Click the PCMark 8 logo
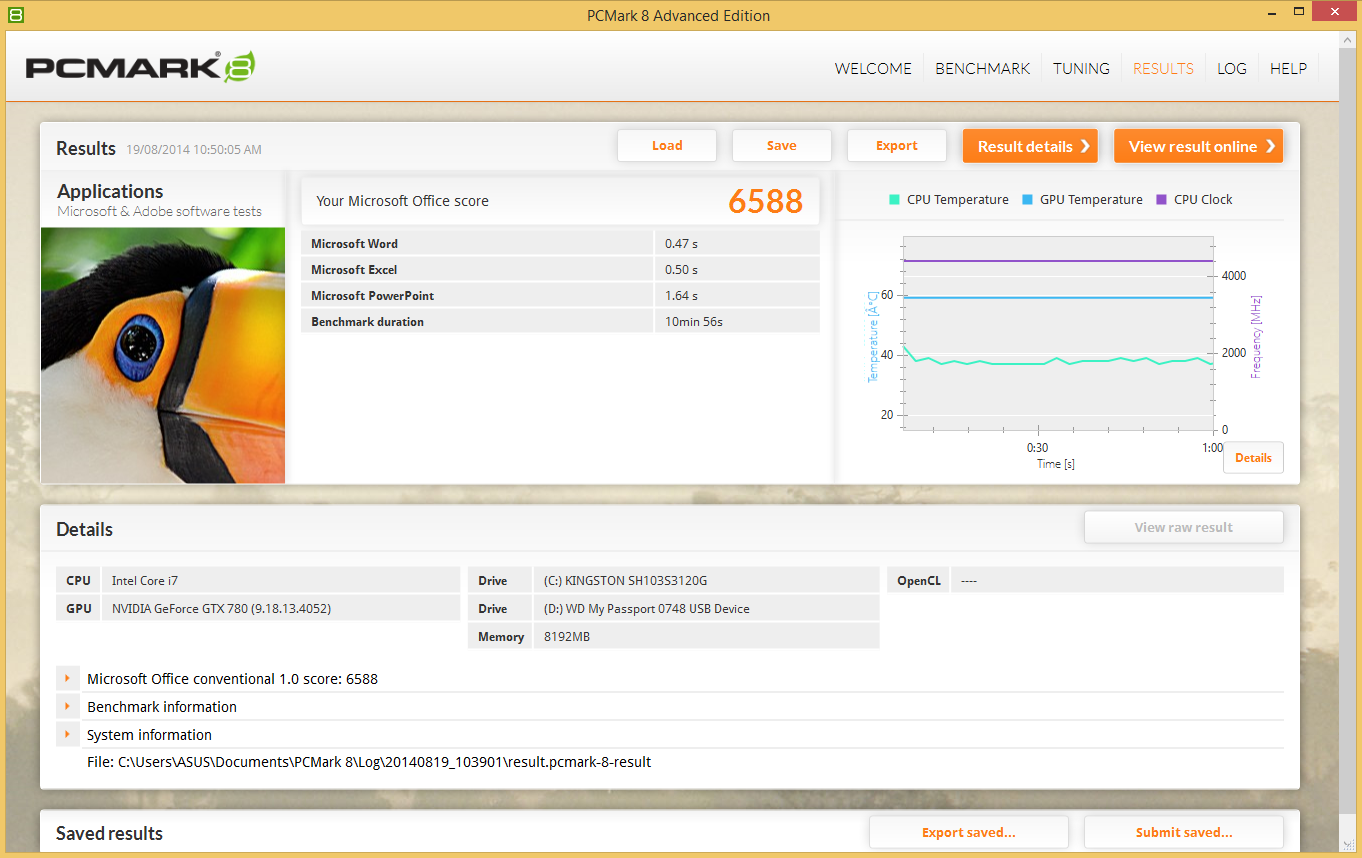The image size is (1362, 858). (x=140, y=67)
